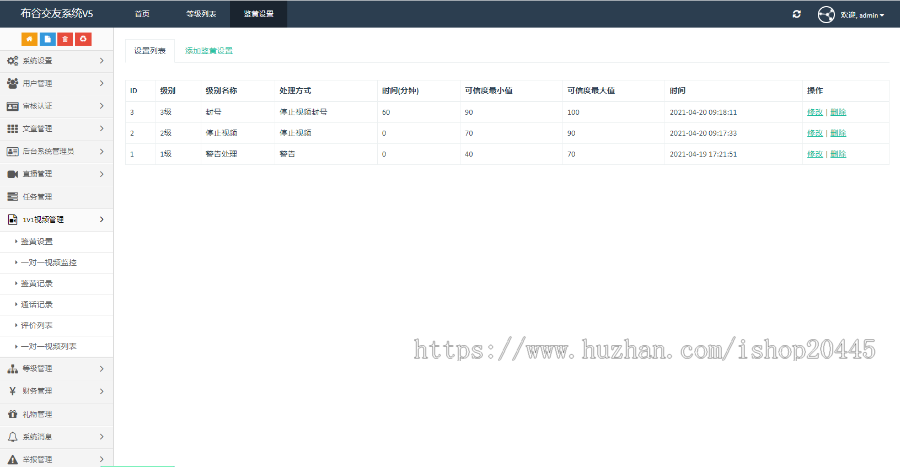
Task: Click 修改 link for the 2级 row
Action: point(815,133)
